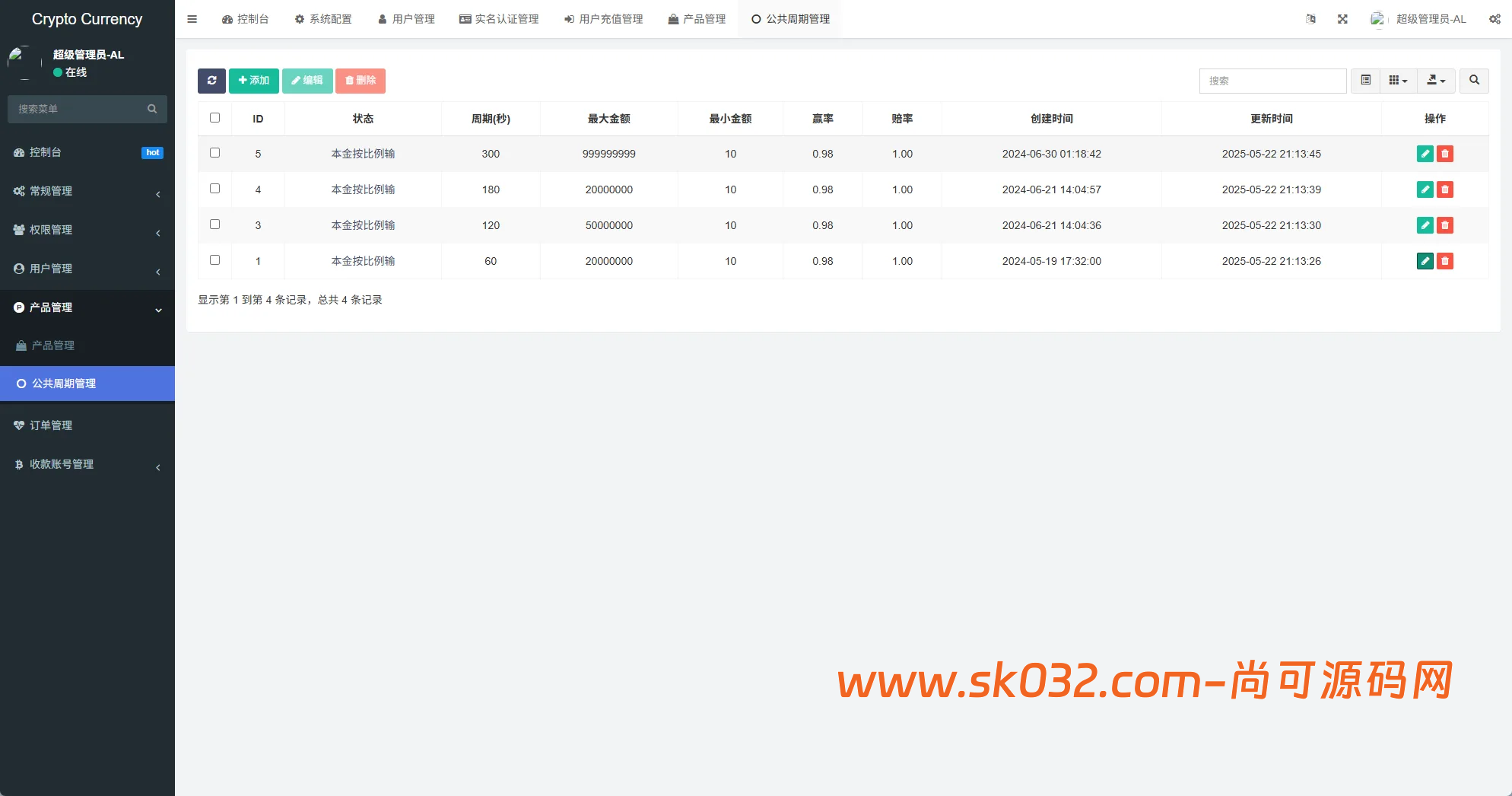Toggle the table card view icon
The image size is (1512, 796).
coord(1365,81)
